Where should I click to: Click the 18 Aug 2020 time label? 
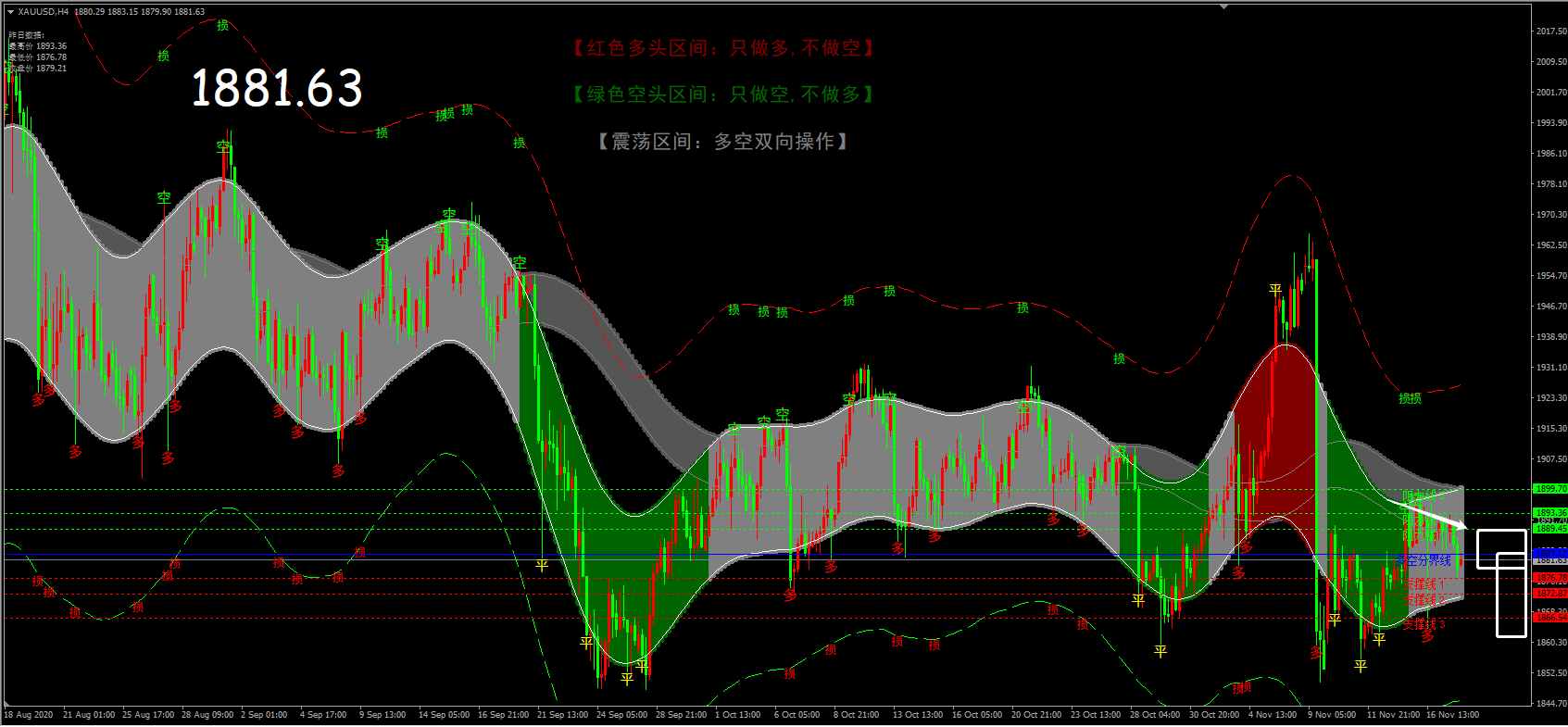pyautogui.click(x=30, y=715)
